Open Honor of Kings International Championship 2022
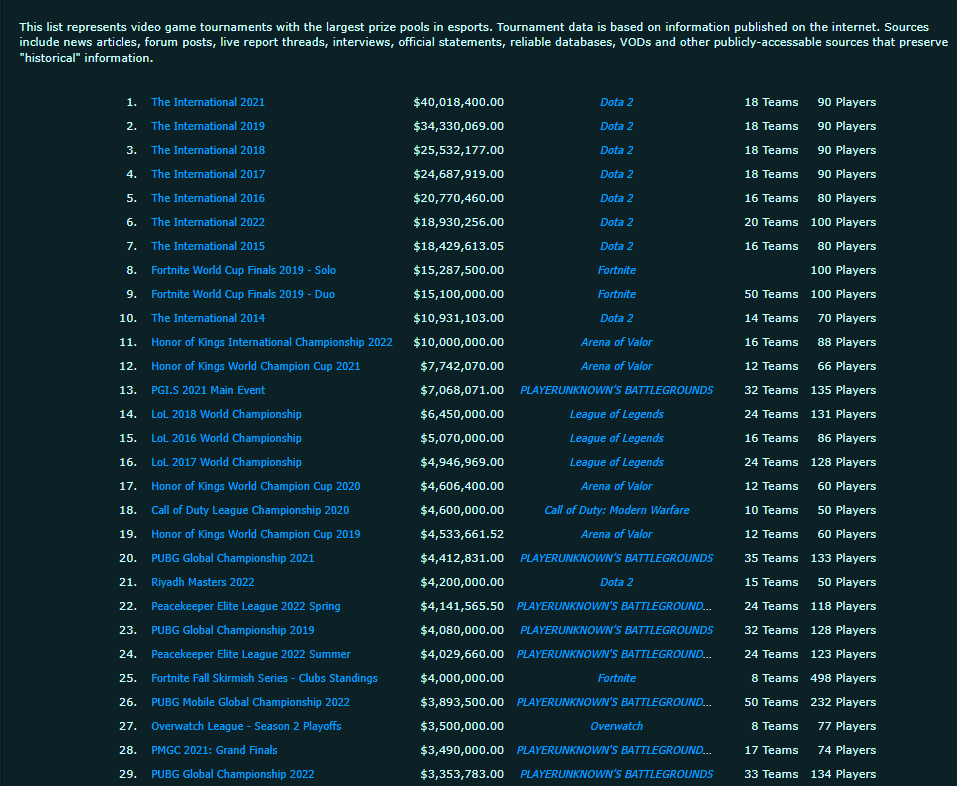The height and width of the screenshot is (786, 957). coord(272,342)
